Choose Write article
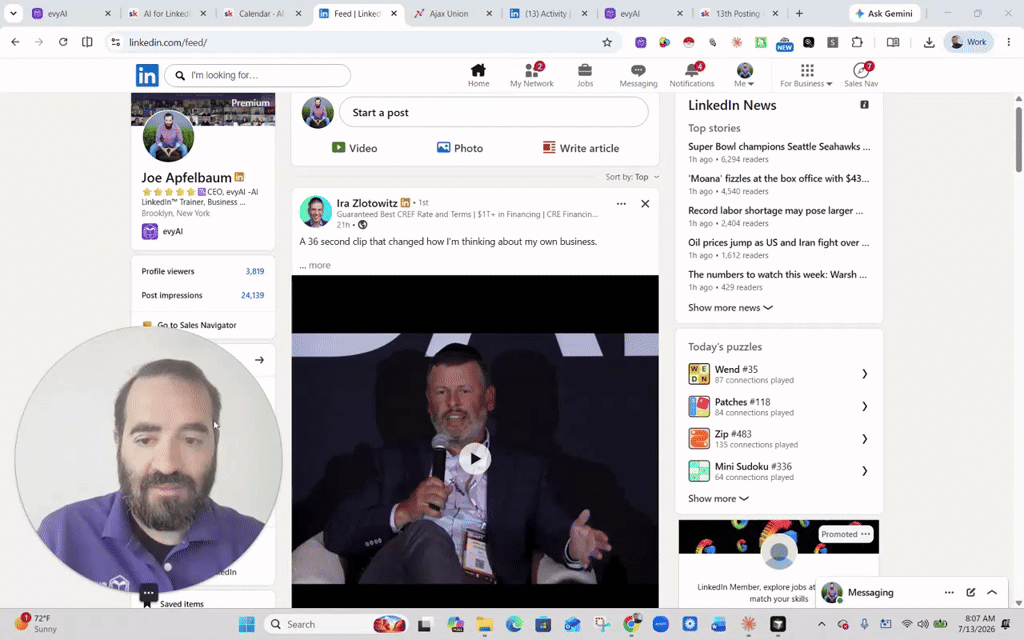Viewport: 1024px width, 640px height. pyautogui.click(x=581, y=148)
